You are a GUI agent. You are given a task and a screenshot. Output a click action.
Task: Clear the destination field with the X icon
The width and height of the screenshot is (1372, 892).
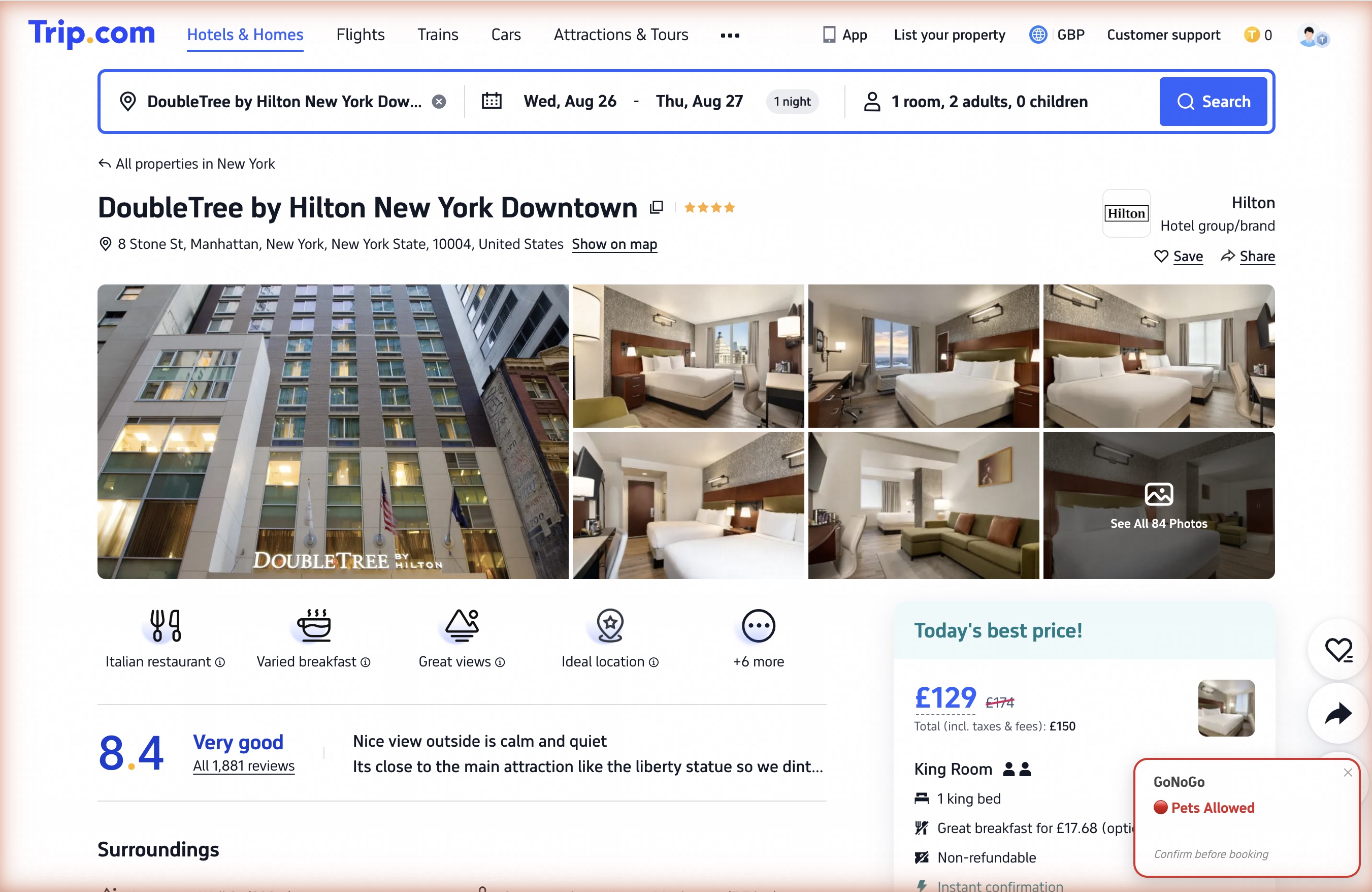439,102
